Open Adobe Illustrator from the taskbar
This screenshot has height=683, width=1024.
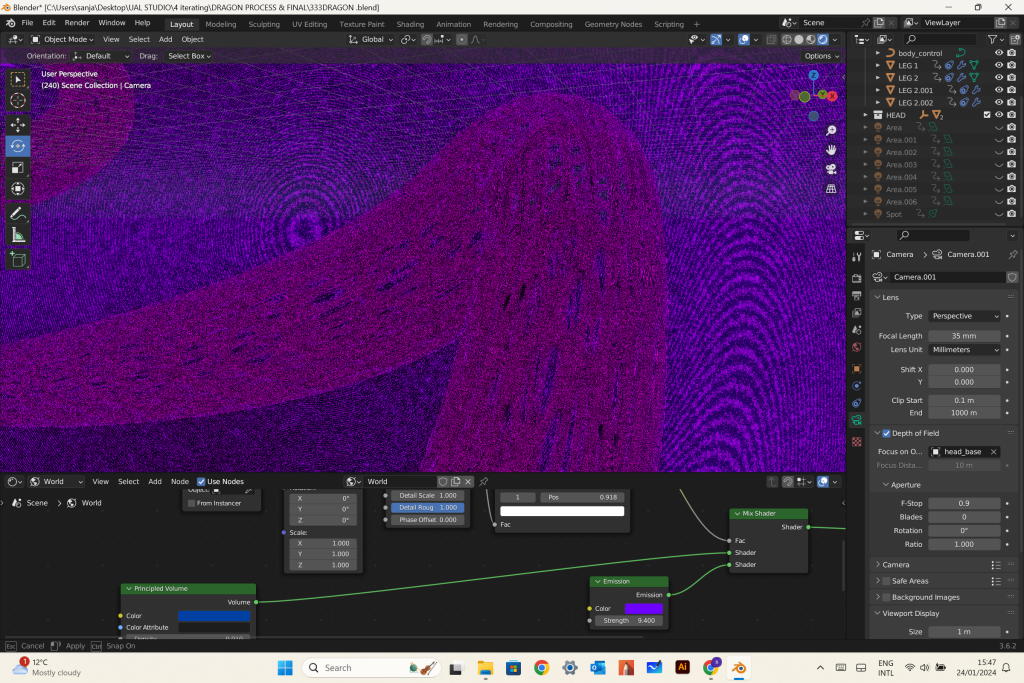coord(682,667)
